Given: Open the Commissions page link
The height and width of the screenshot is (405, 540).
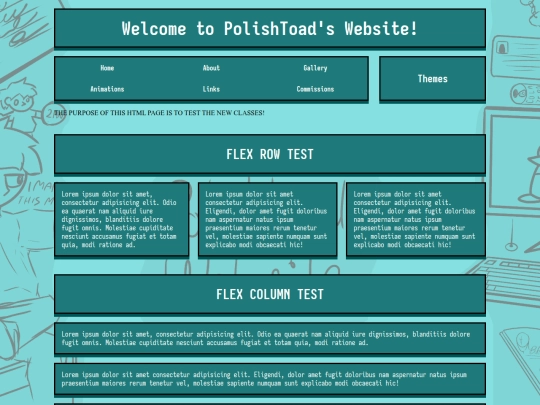Looking at the screenshot, I should tap(315, 89).
